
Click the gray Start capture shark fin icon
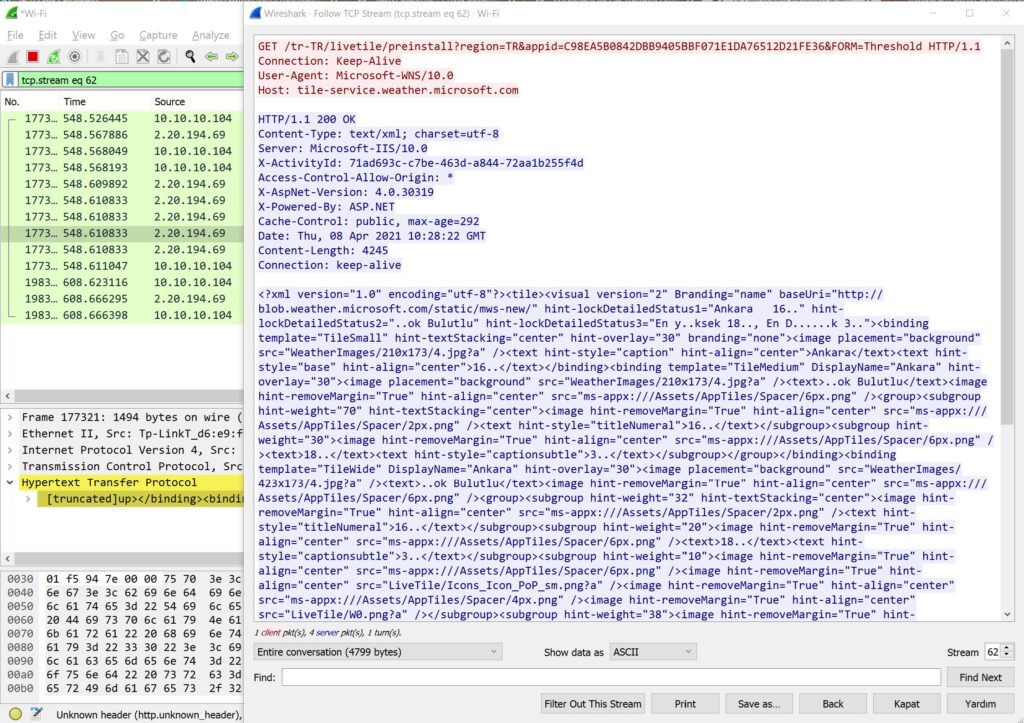click(12, 57)
